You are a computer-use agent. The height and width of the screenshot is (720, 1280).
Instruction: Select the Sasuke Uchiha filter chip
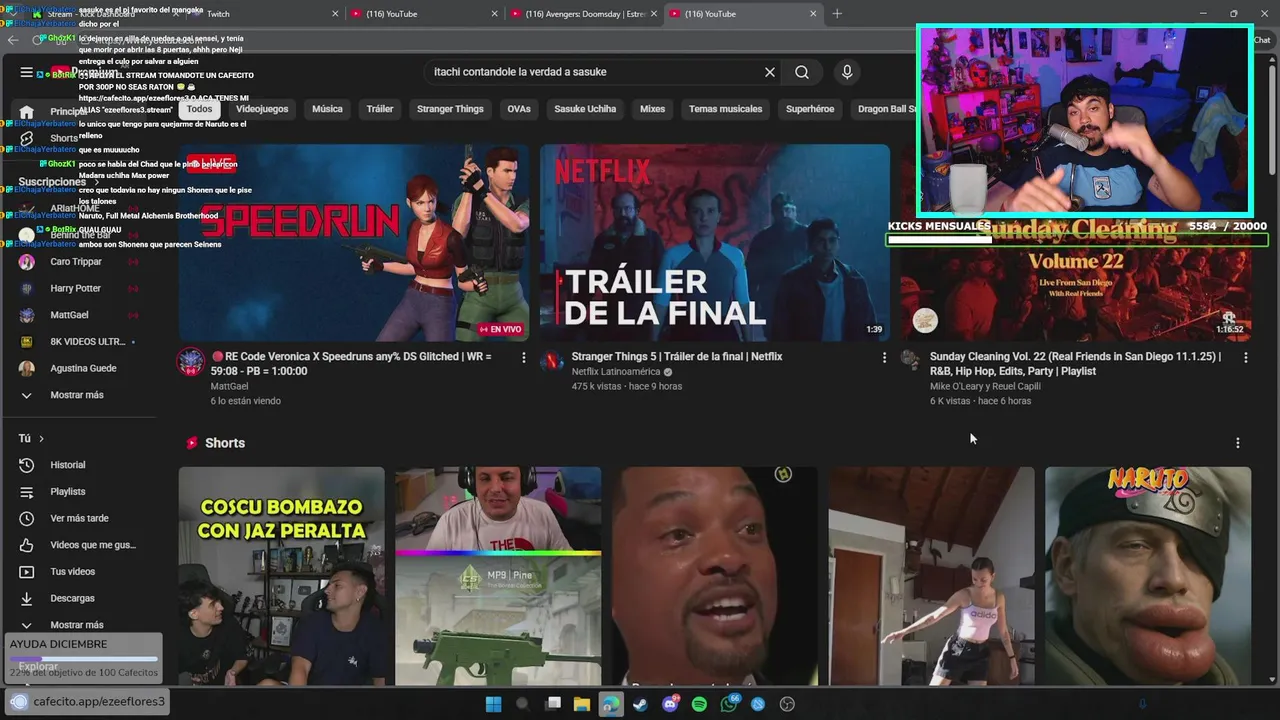tap(585, 109)
